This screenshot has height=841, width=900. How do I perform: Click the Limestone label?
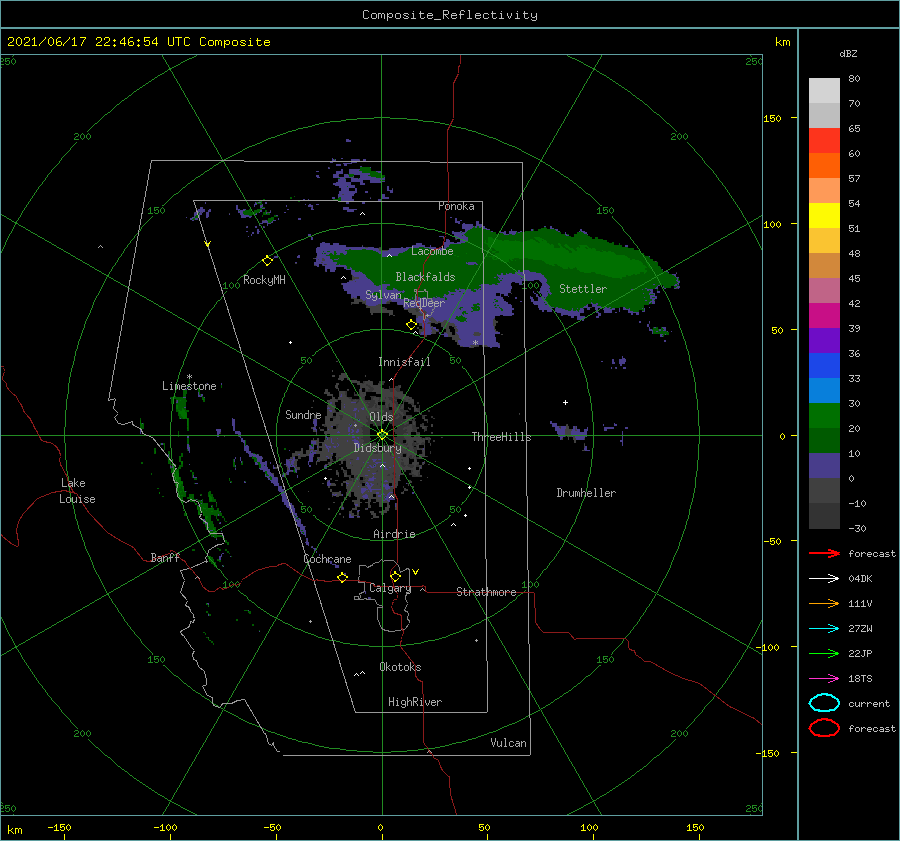(189, 386)
